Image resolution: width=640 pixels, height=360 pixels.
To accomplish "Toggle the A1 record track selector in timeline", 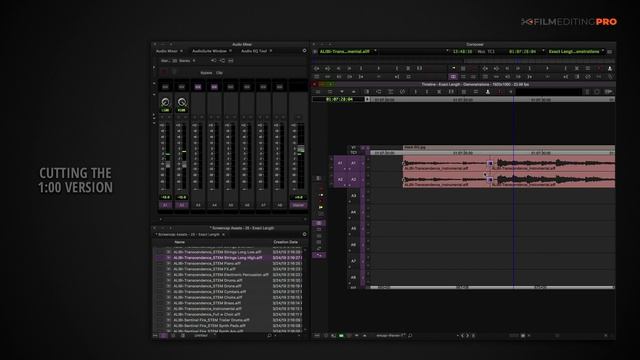I will 354,163.
